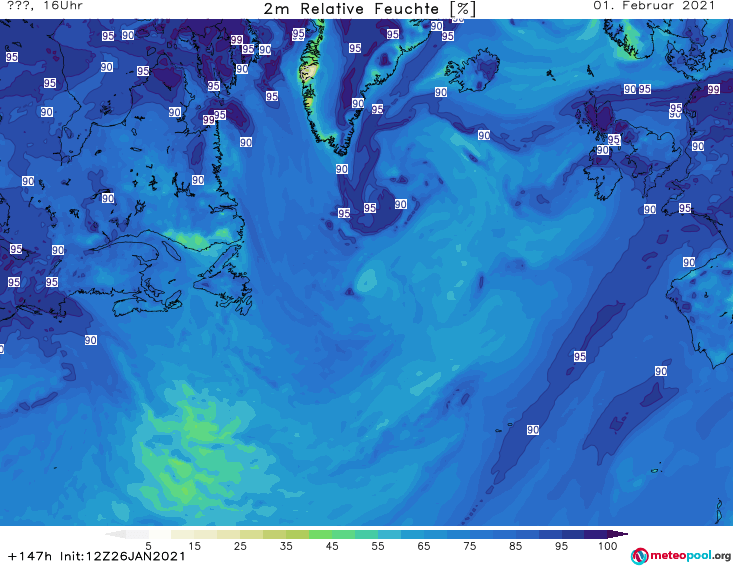Click the pale yellow legend swatch right of 15
Viewport: 733px width, 566px height.
point(206,534)
